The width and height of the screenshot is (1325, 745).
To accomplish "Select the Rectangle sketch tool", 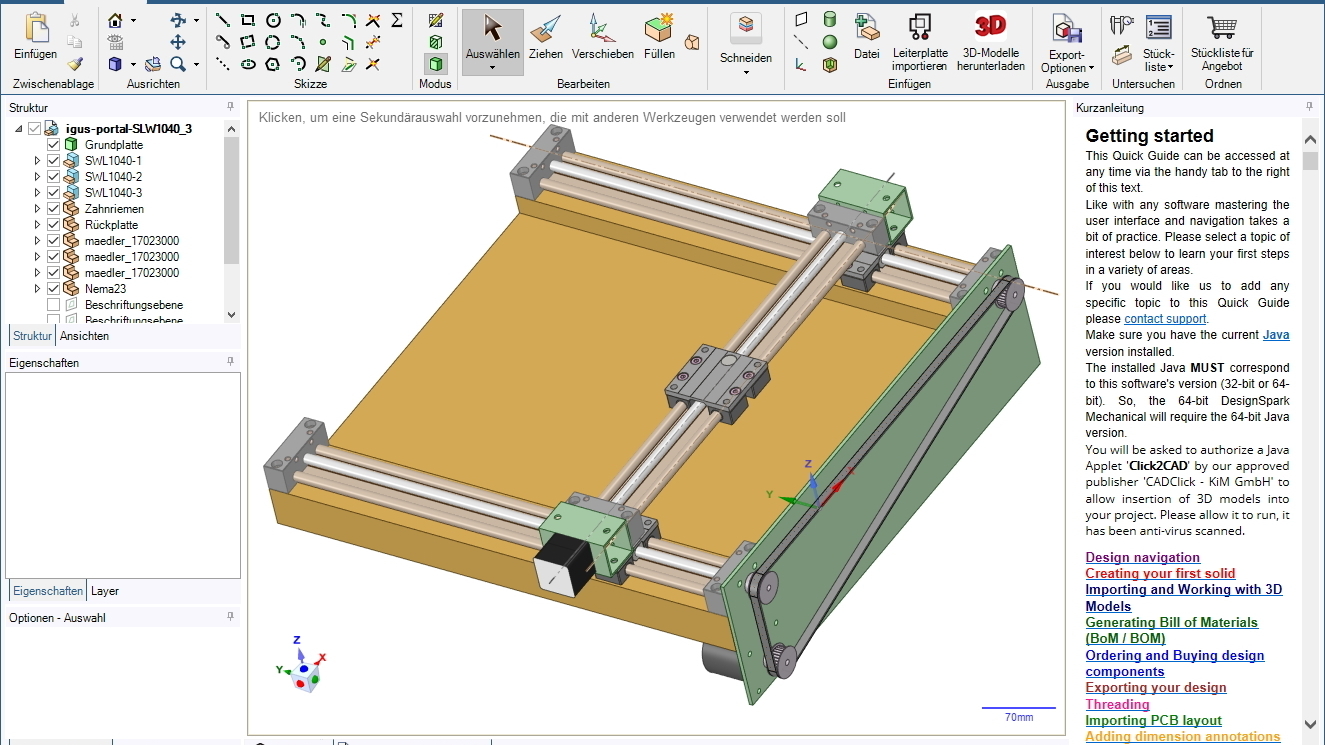I will pos(248,20).
